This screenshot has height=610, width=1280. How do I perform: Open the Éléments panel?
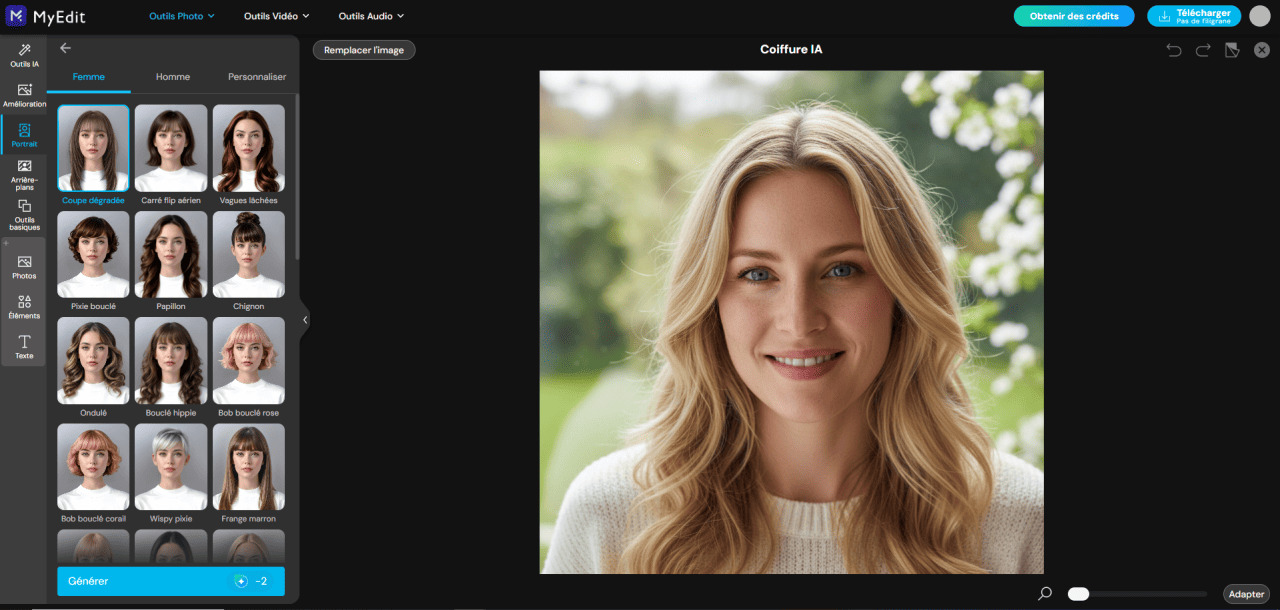coord(23,307)
